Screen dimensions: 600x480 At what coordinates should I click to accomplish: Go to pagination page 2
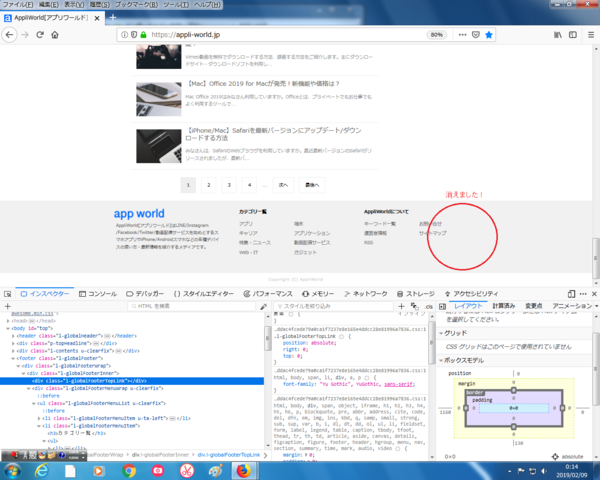[x=208, y=185]
